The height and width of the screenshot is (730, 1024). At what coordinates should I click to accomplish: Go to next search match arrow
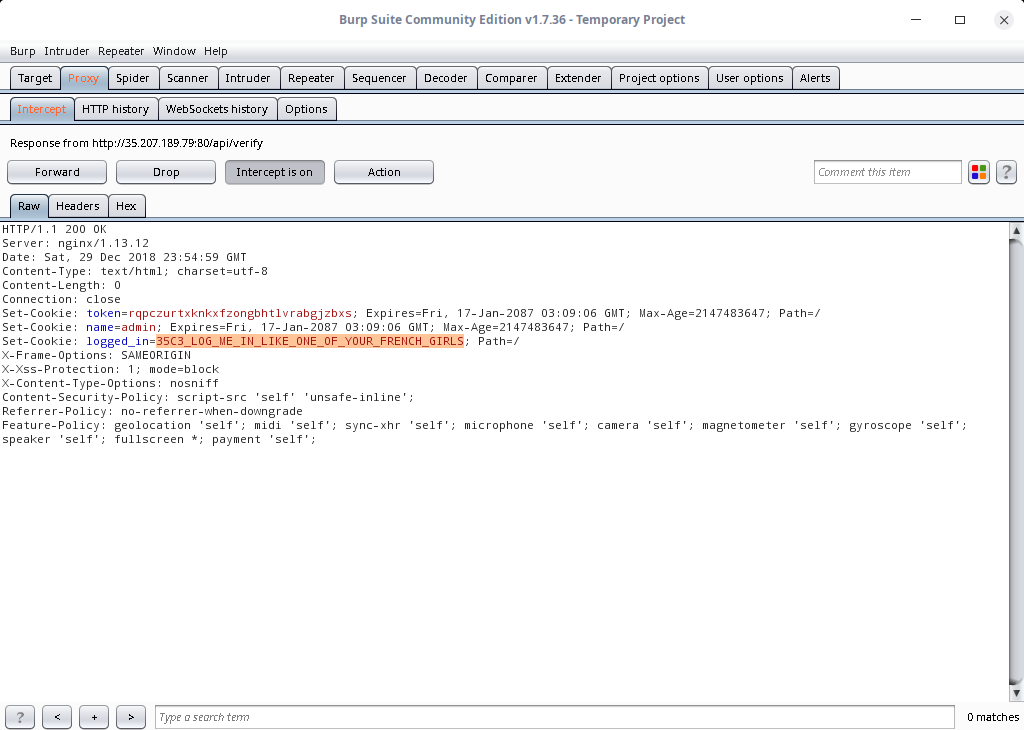(131, 717)
